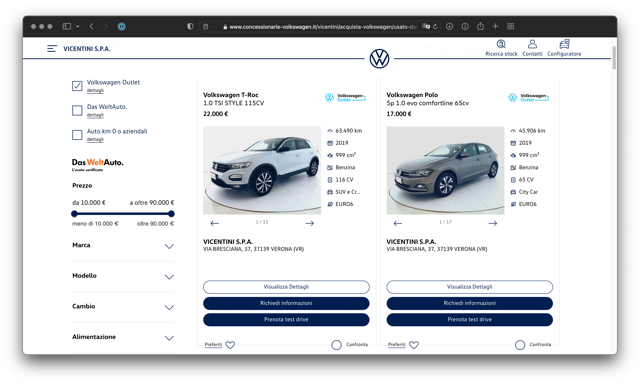
Task: Open the hamburger menu next to Vicentini S.P.A.
Action: (52, 49)
